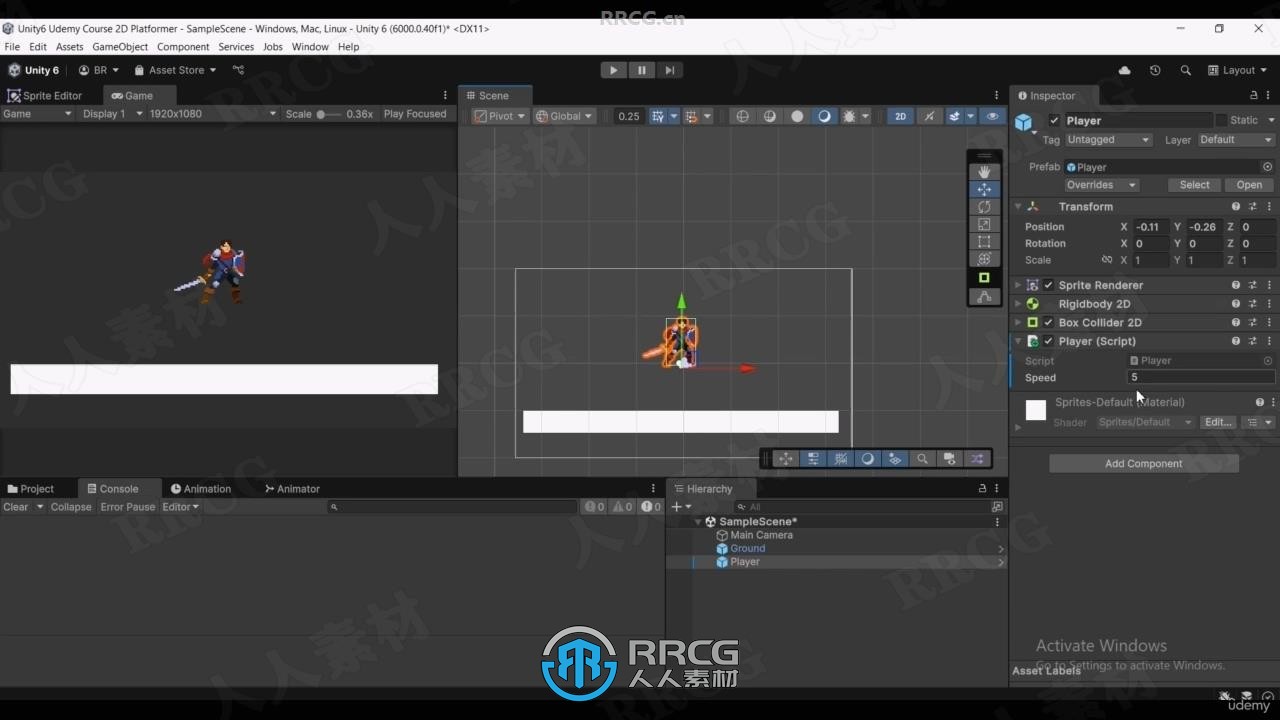Image resolution: width=1280 pixels, height=720 pixels.
Task: Toggle 2D mode in Scene view
Action: 900,116
